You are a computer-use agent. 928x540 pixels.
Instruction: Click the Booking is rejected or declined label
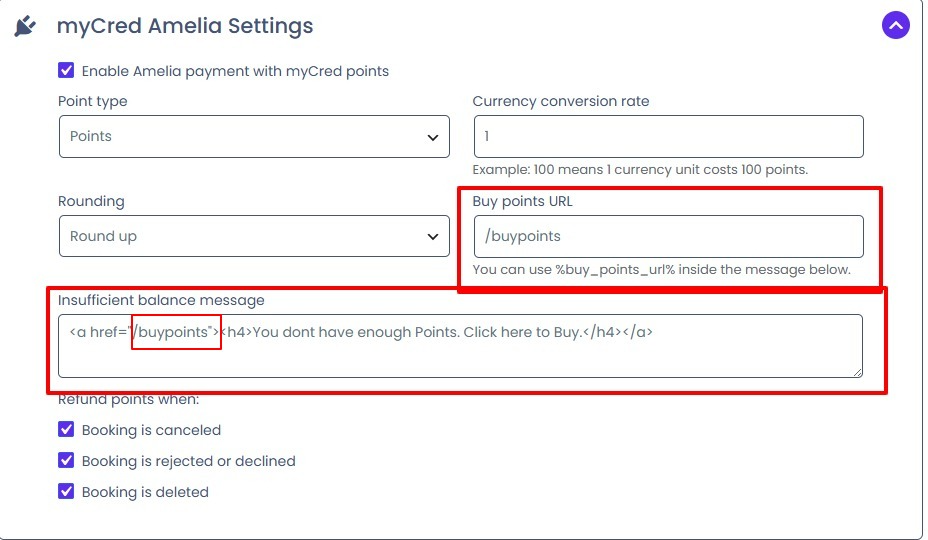click(x=189, y=461)
